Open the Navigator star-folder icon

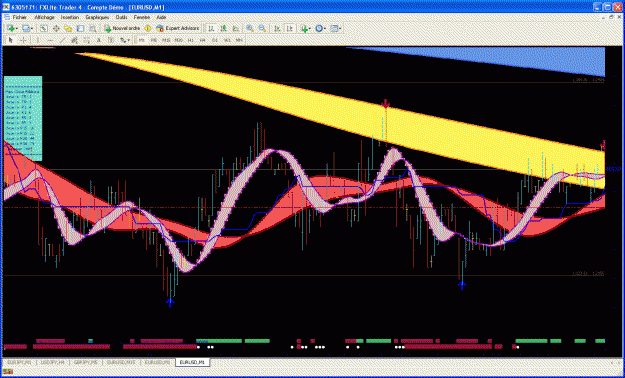tap(68, 28)
